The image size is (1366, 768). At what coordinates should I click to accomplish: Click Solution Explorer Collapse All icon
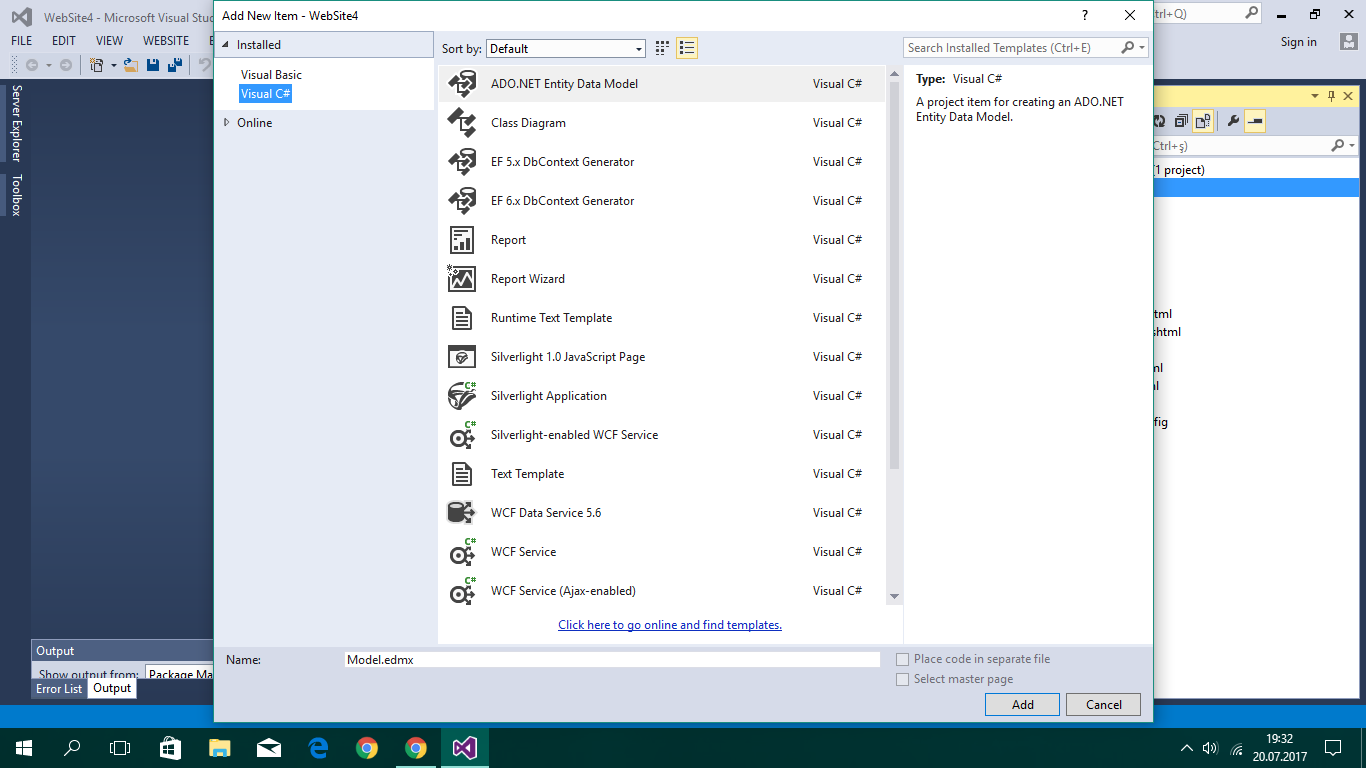1181,121
